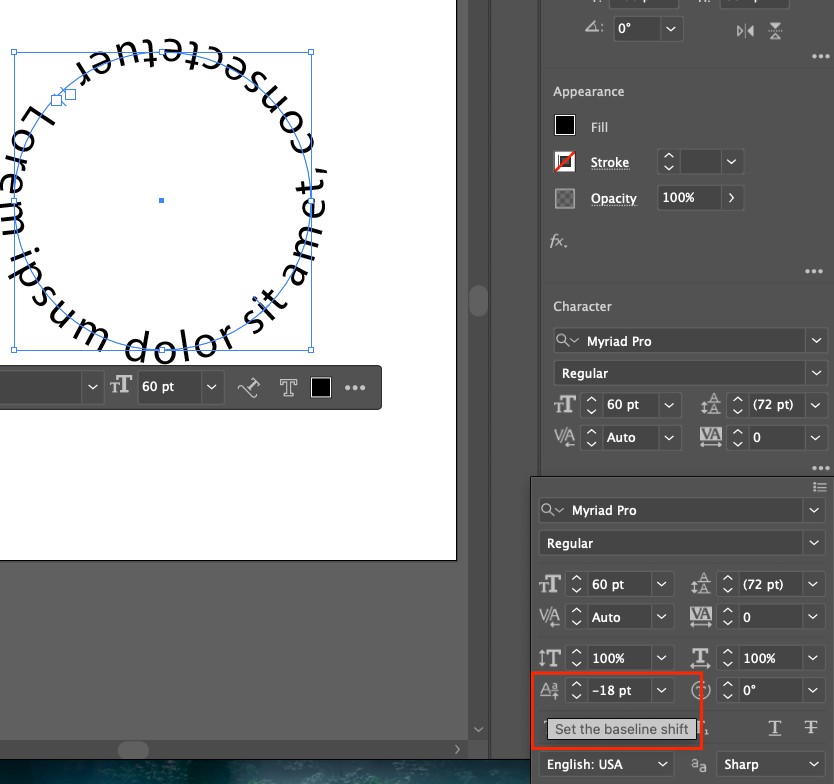Click the baseline shift stepper arrows

[x=577, y=690]
